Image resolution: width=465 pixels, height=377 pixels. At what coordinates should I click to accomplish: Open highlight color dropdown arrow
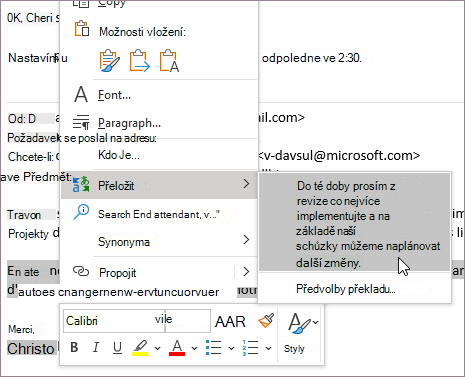(x=157, y=349)
